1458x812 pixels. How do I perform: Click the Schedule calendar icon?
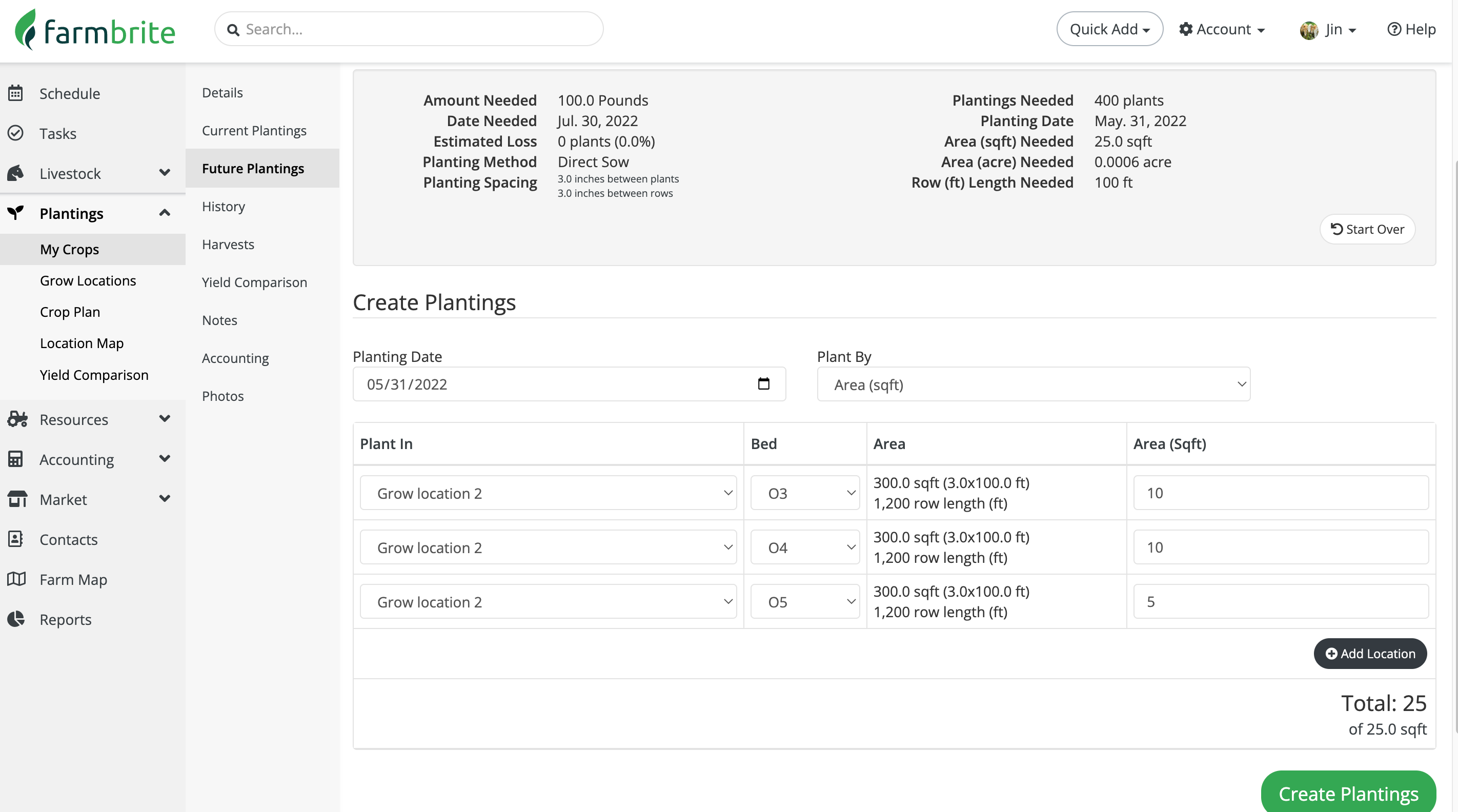[x=15, y=93]
